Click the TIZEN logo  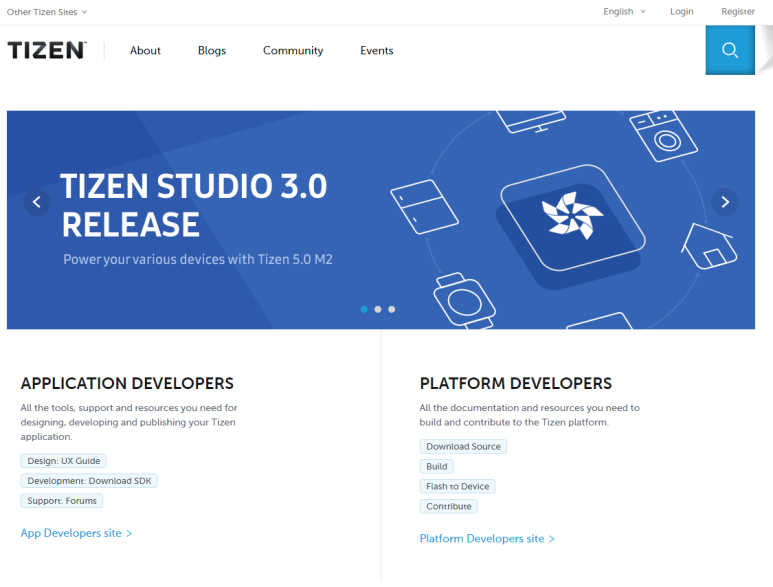pyautogui.click(x=47, y=50)
